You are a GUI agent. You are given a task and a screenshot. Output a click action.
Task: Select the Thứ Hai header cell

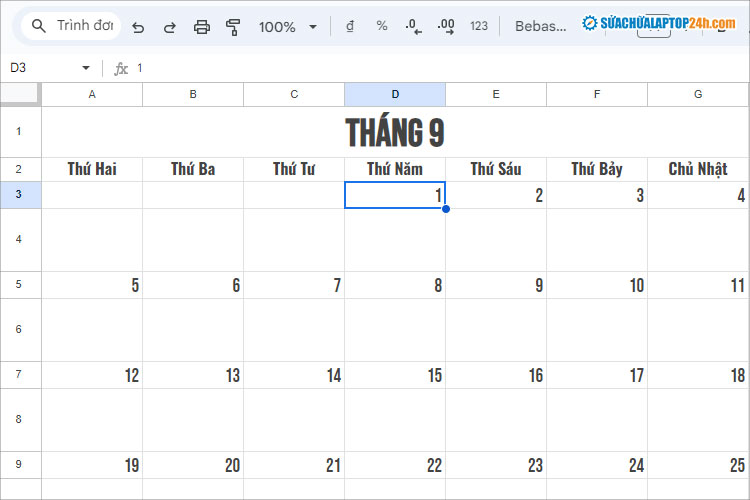click(x=92, y=169)
